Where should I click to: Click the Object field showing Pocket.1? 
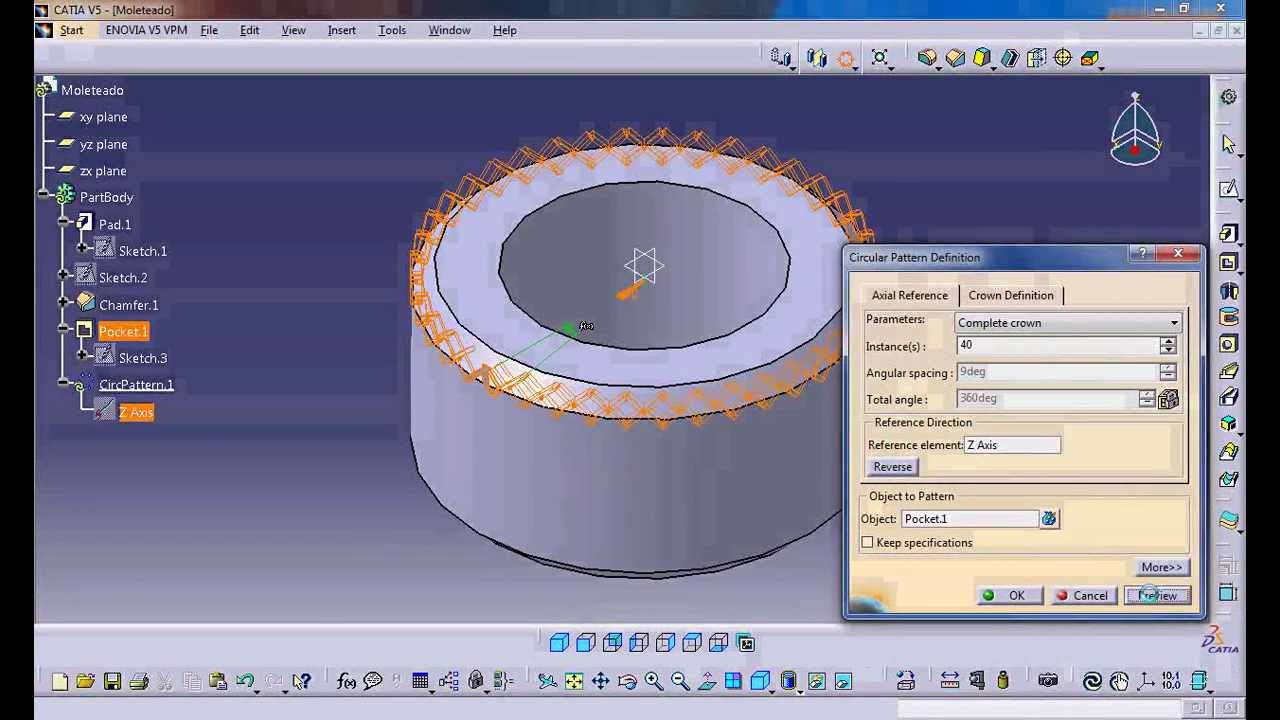coord(970,519)
